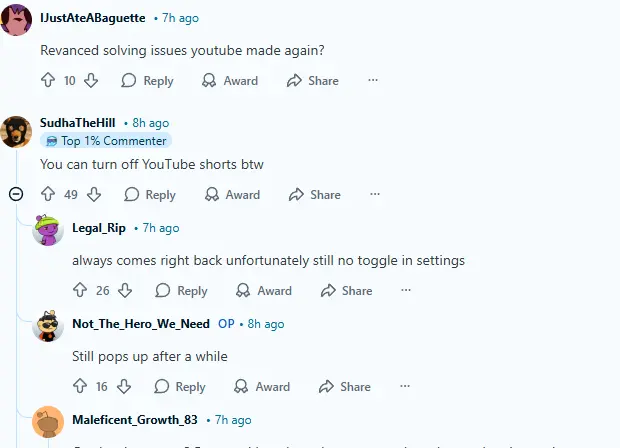Screen dimensions: 620x448
Task: Open Maleficent_Growth_83's profile link
Action: pyautogui.click(x=135, y=420)
